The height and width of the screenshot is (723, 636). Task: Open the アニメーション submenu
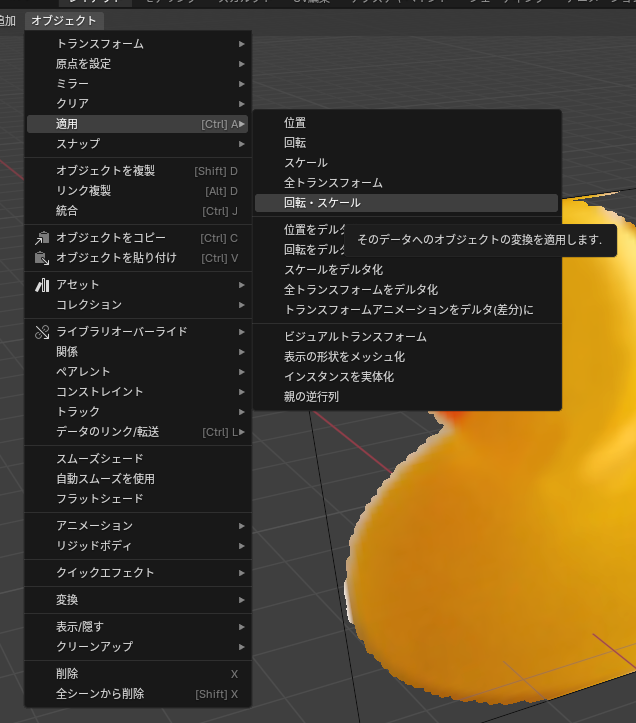tap(137, 526)
